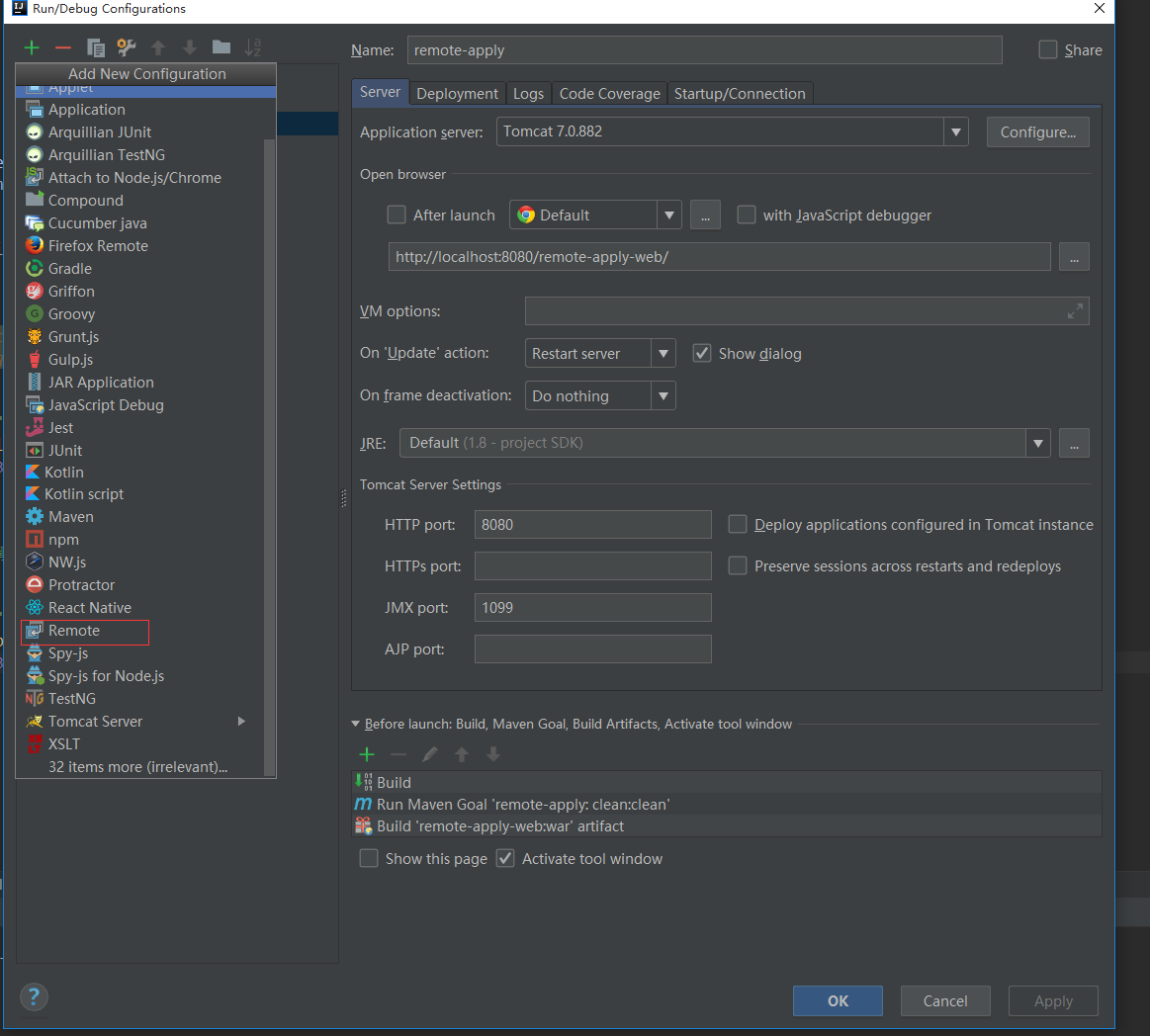Viewport: 1150px width, 1036px height.
Task: Select Run Maven Goal 'remote-apply: clean:clean' task
Action: pos(727,805)
